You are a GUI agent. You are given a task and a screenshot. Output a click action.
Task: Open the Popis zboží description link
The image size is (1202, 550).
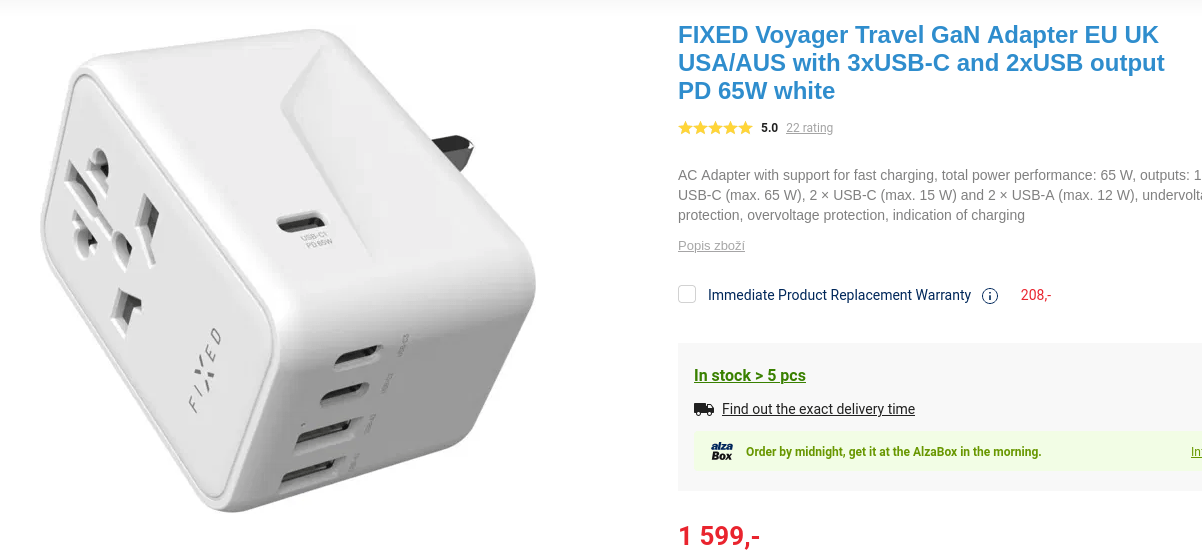711,246
